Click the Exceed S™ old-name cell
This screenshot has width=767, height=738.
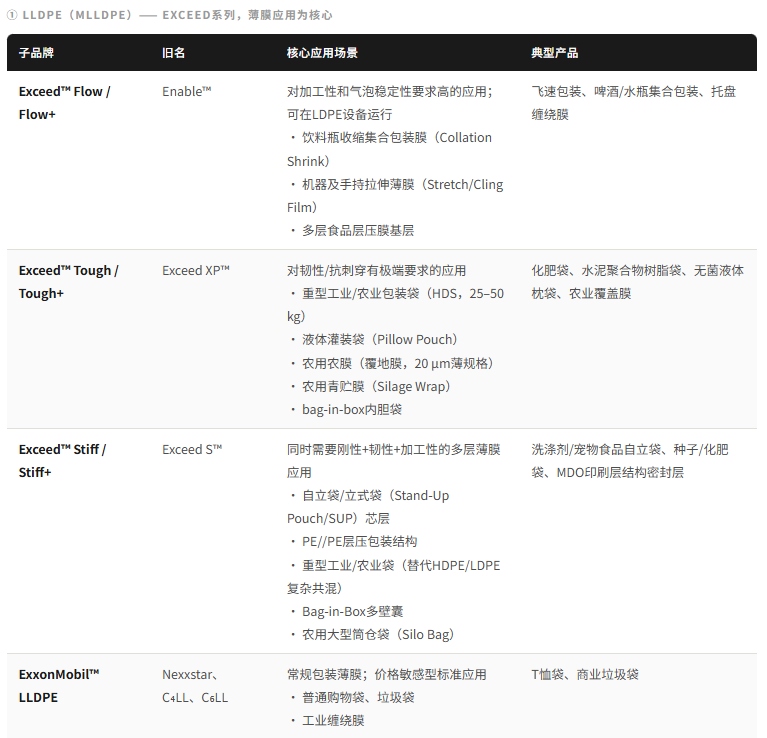point(192,449)
